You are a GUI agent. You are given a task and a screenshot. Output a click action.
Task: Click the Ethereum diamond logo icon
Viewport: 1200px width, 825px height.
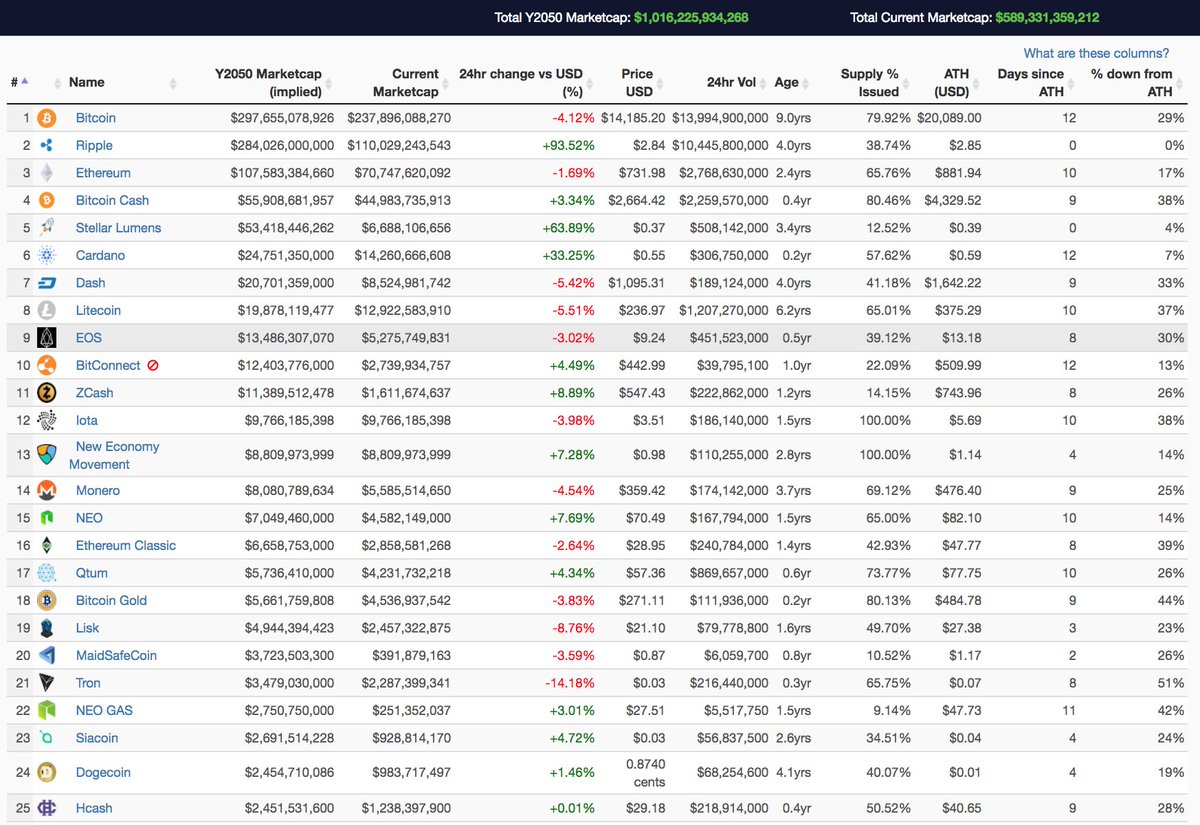tap(47, 173)
